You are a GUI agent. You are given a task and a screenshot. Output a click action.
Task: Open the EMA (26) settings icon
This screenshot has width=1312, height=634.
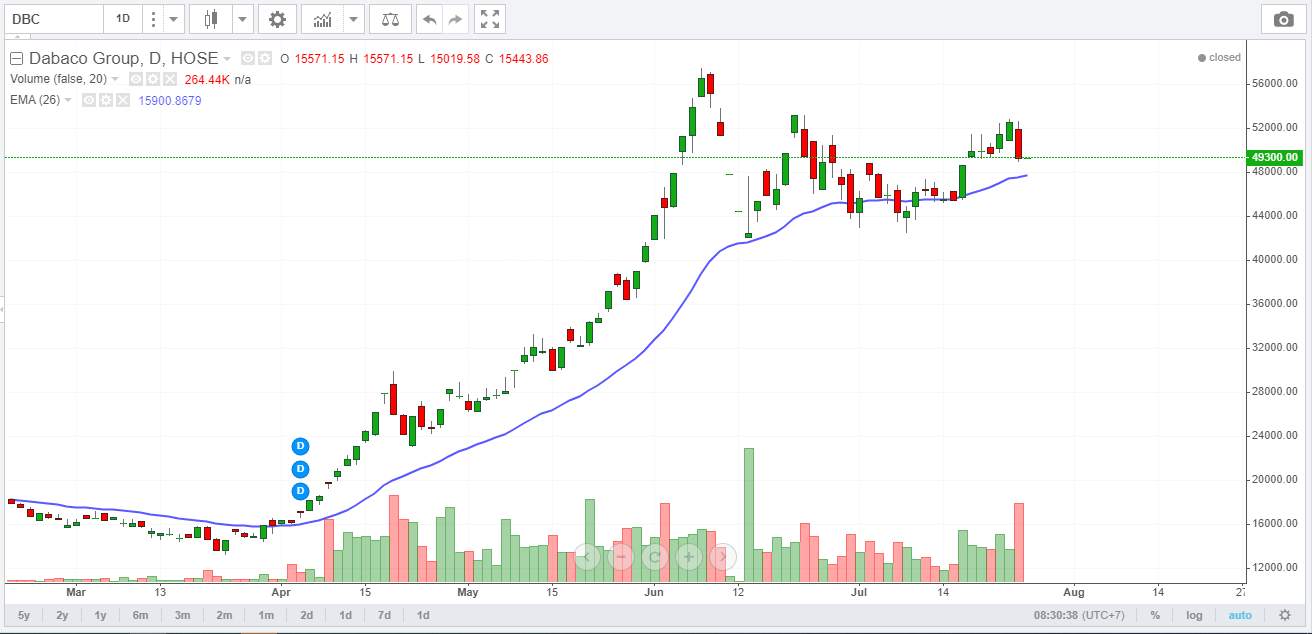click(x=105, y=100)
